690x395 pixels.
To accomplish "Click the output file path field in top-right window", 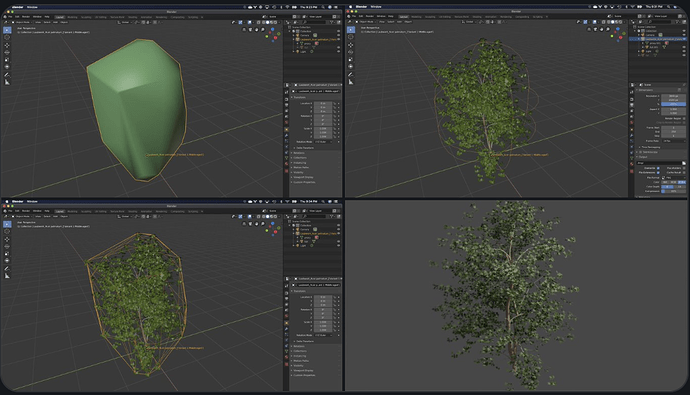I will coord(659,163).
